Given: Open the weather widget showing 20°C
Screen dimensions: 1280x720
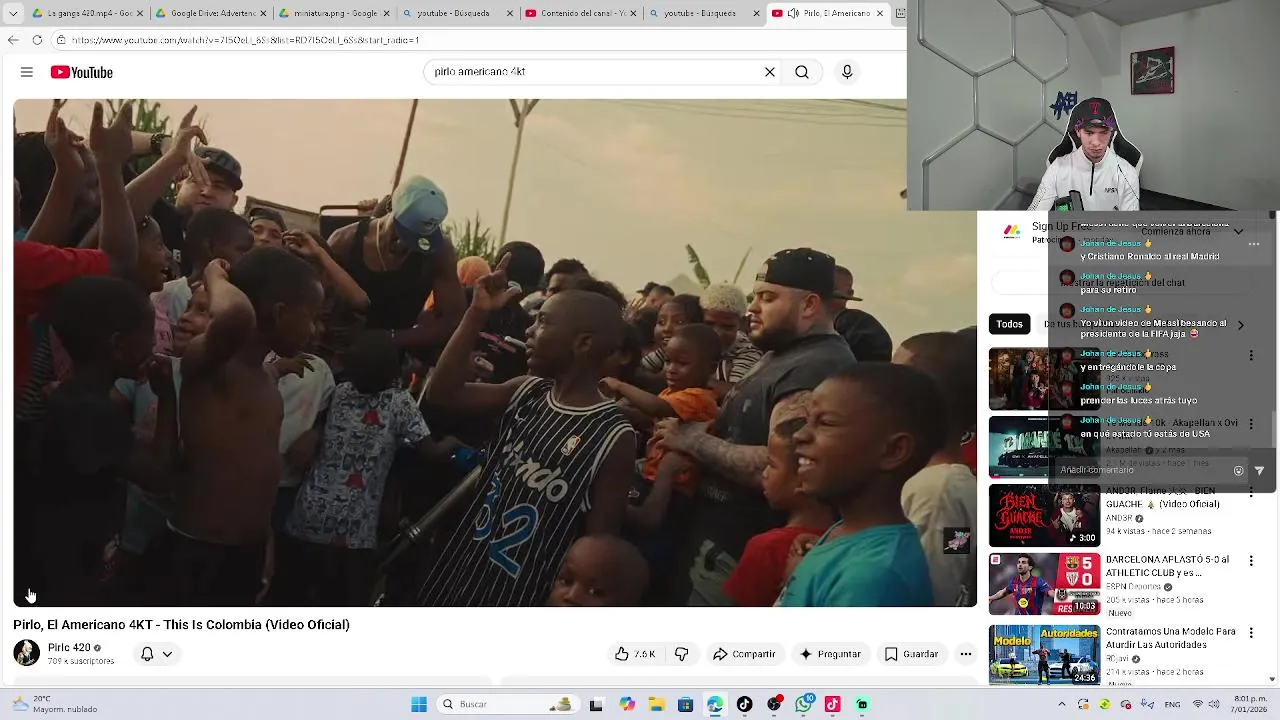Looking at the screenshot, I should 55,704.
